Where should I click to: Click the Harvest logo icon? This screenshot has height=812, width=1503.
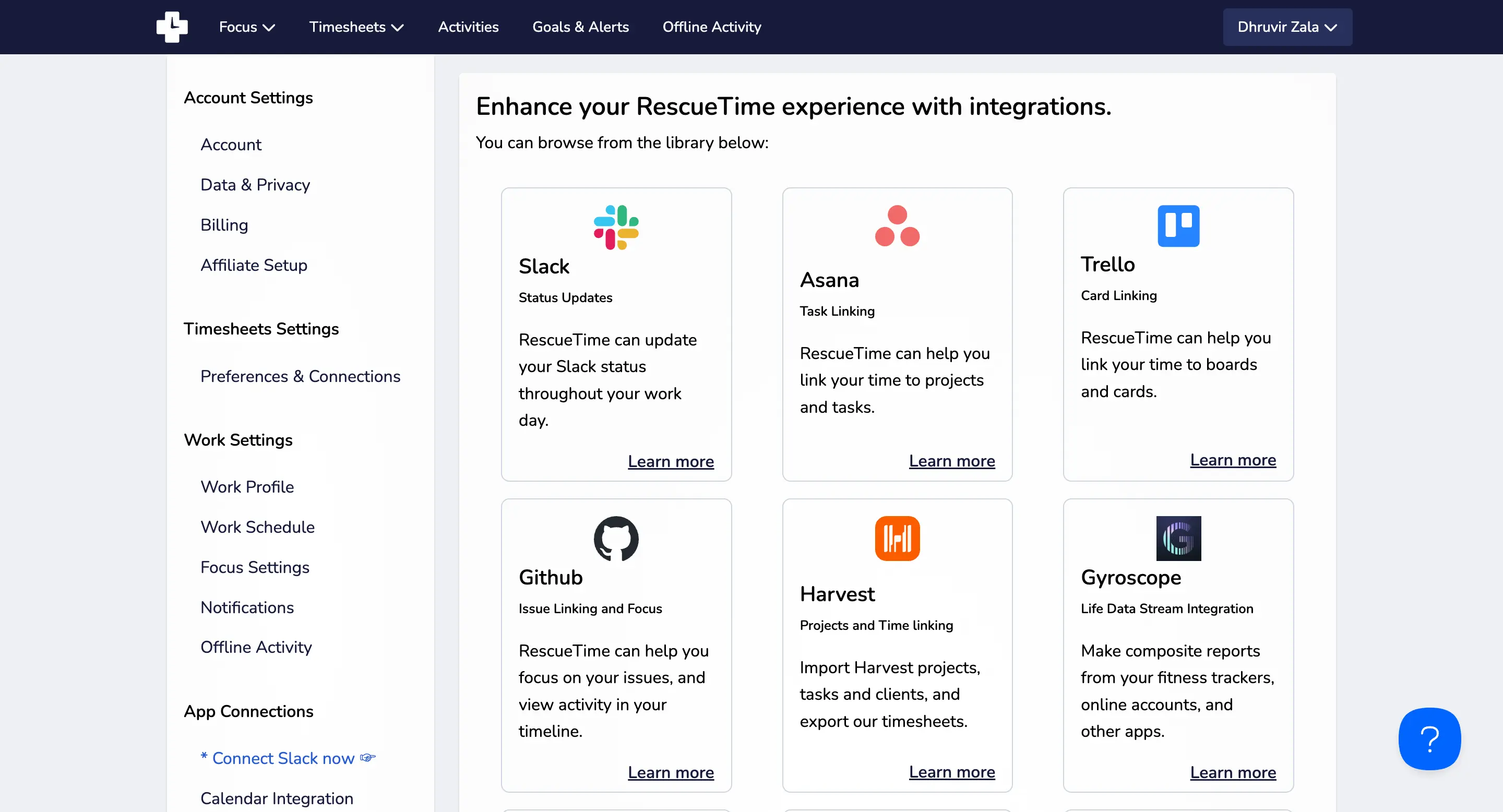click(x=897, y=539)
